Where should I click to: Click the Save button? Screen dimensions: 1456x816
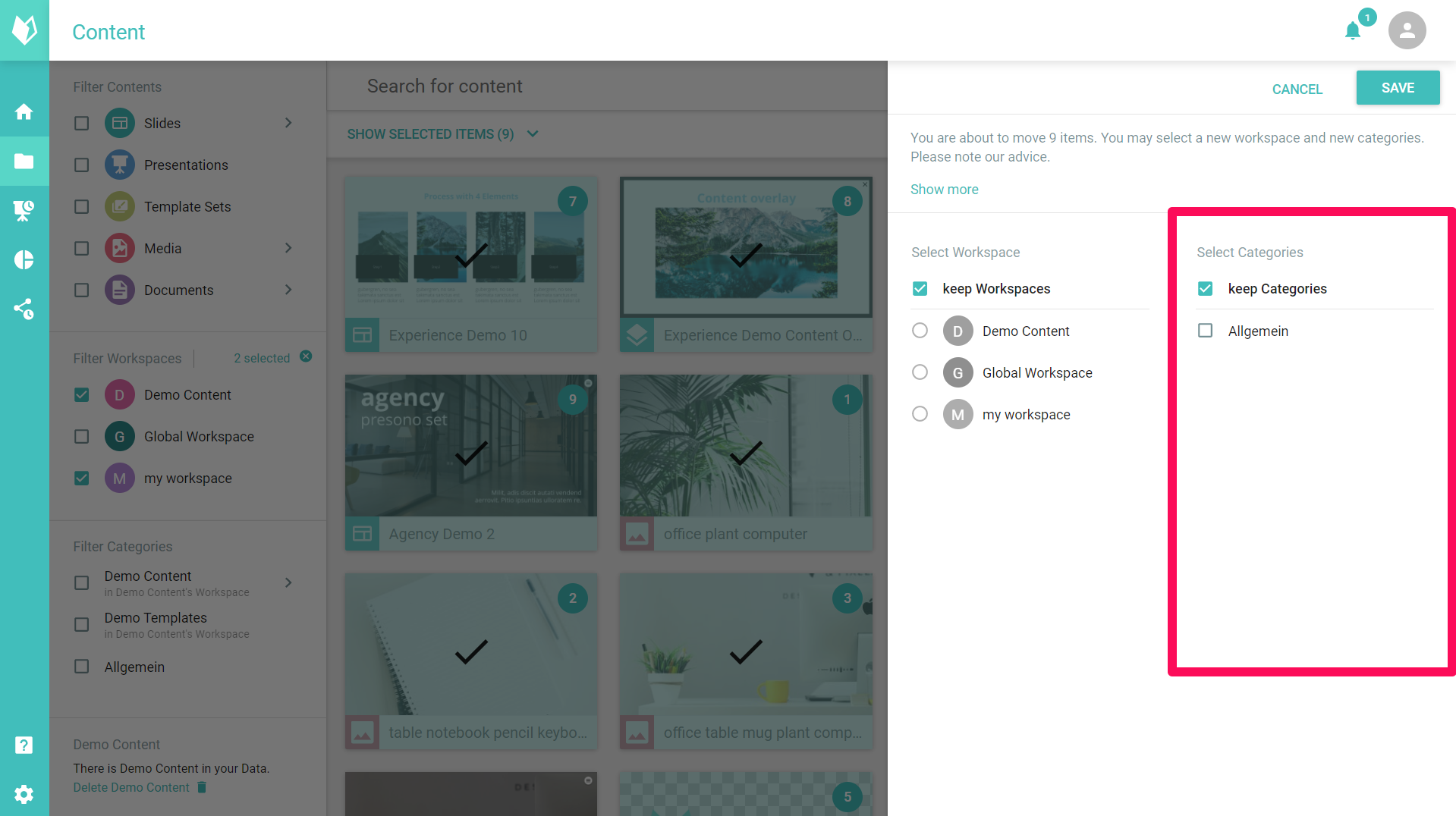coord(1398,88)
